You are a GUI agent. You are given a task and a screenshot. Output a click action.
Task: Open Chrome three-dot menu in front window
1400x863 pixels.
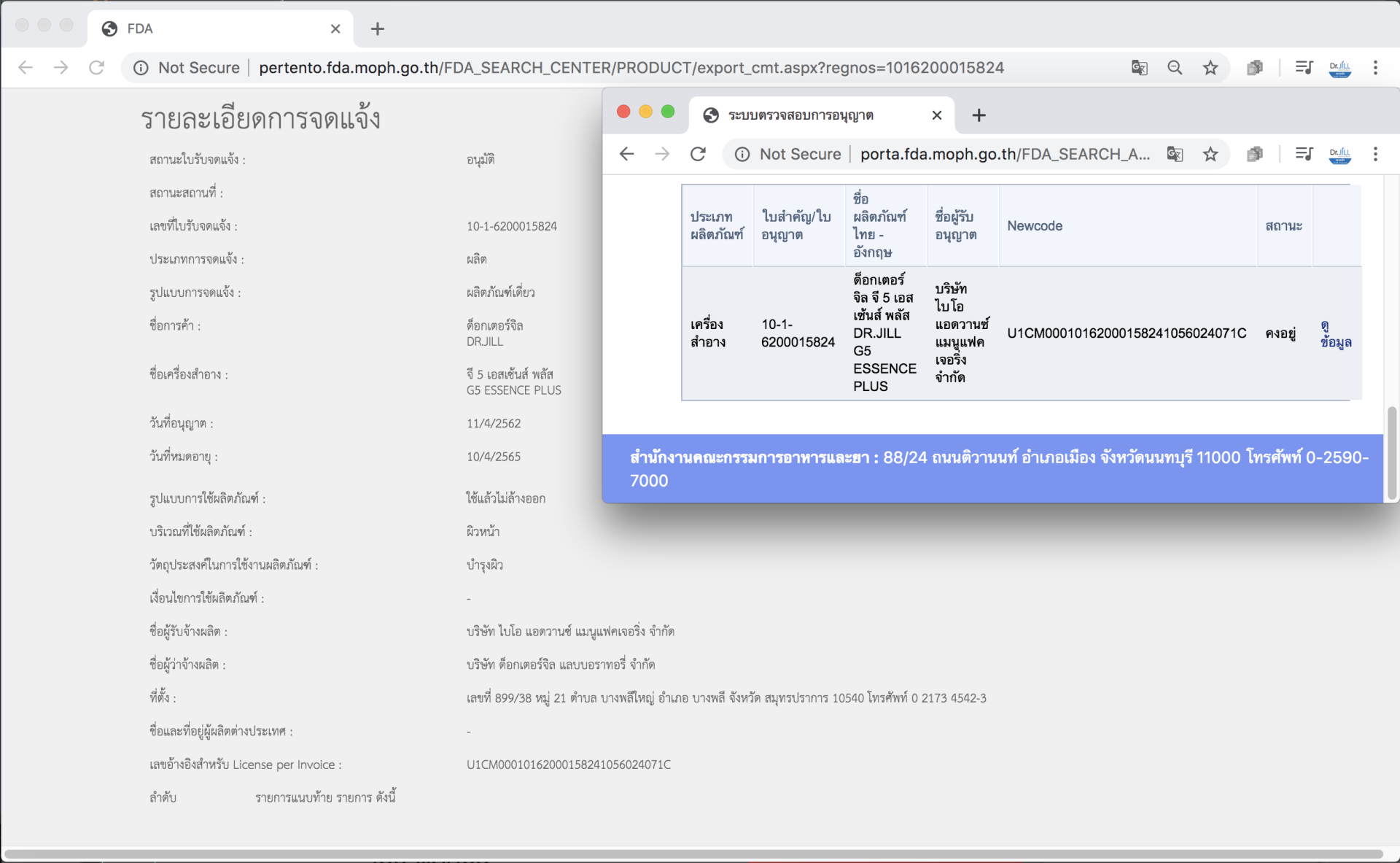click(x=1375, y=154)
